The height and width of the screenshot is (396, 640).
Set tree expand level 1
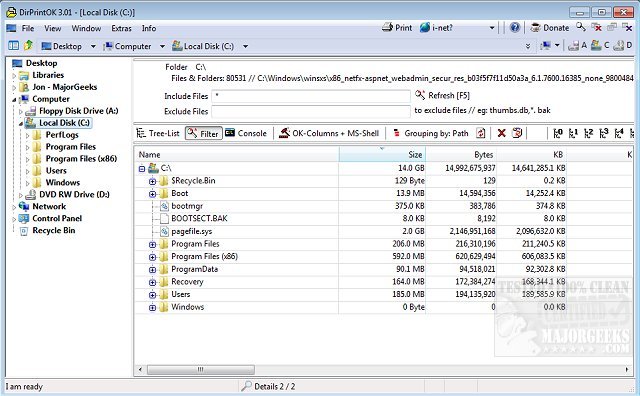573,133
